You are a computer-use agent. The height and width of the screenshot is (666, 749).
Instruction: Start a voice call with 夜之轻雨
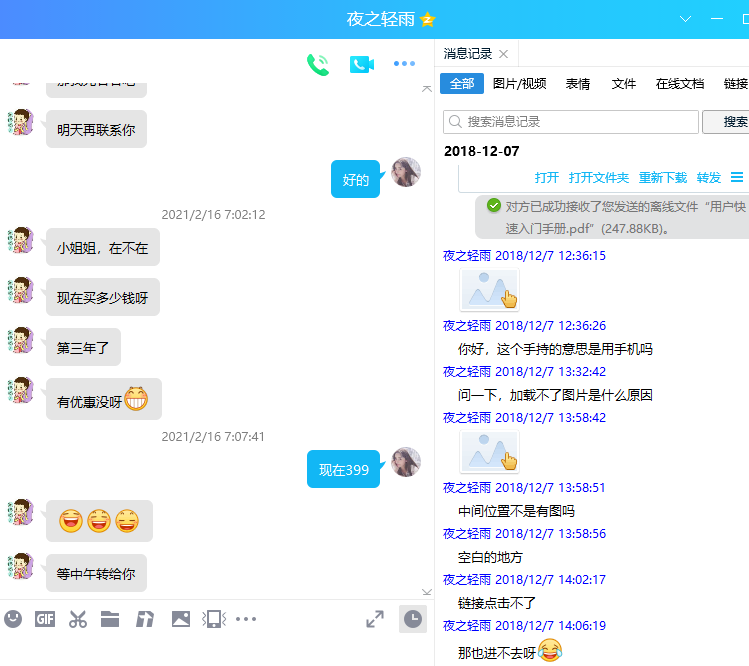point(318,65)
